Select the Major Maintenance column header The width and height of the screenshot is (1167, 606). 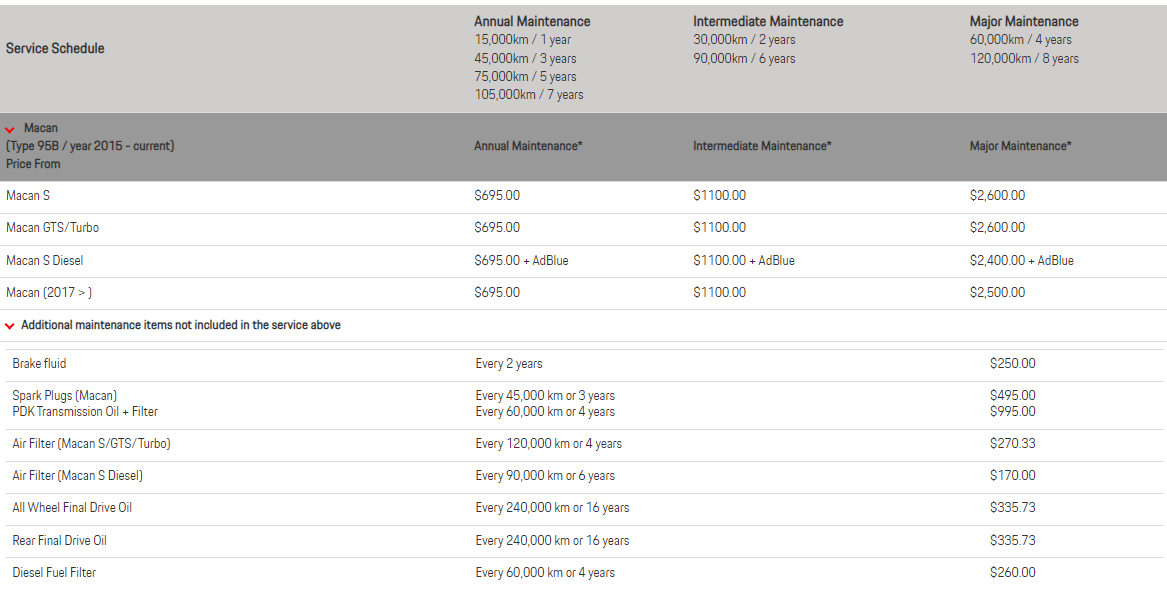[1024, 21]
